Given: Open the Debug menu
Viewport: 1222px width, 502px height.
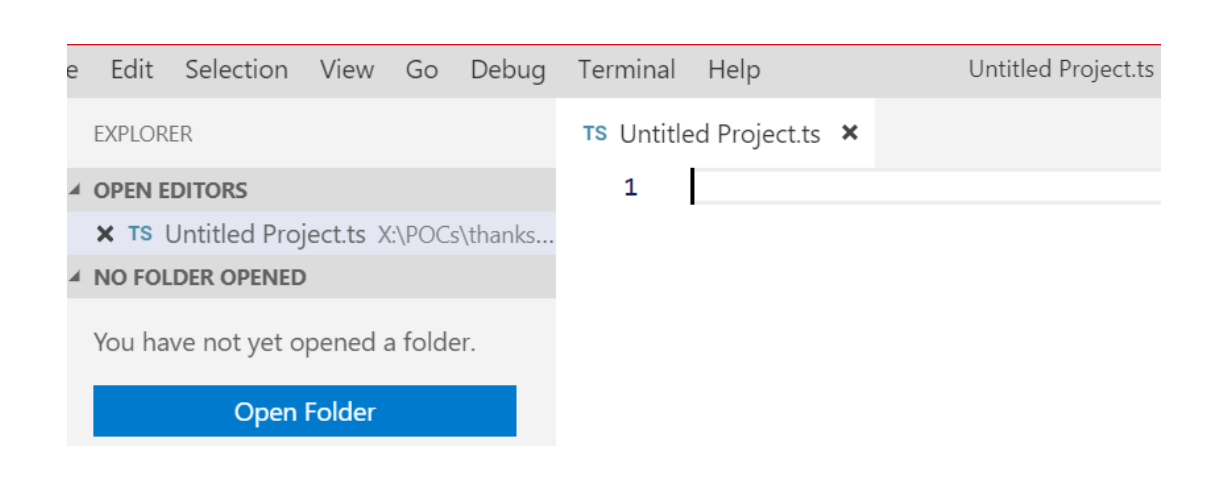Looking at the screenshot, I should [x=508, y=70].
